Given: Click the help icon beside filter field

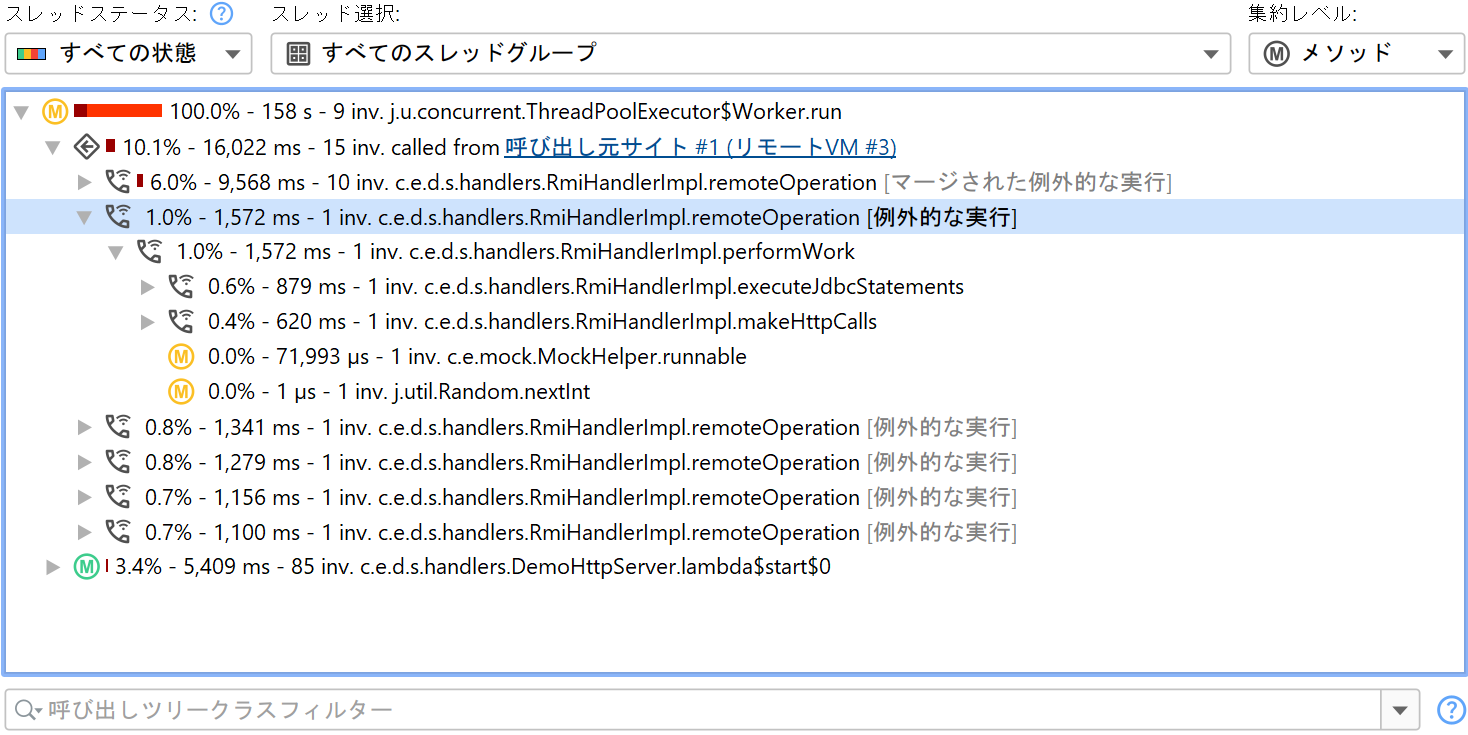Looking at the screenshot, I should pyautogui.click(x=1450, y=710).
